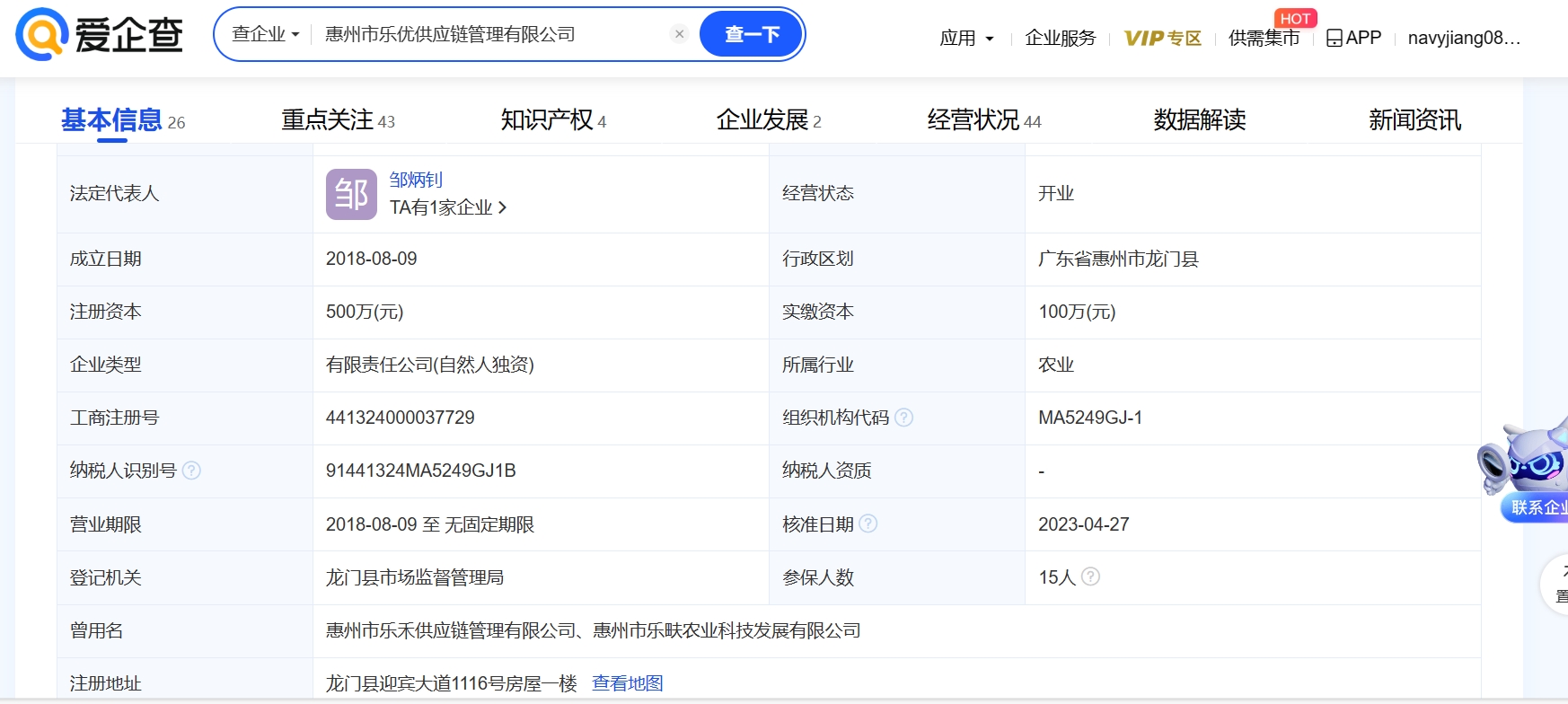Click the former names row text
The image size is (1568, 704).
point(593,630)
